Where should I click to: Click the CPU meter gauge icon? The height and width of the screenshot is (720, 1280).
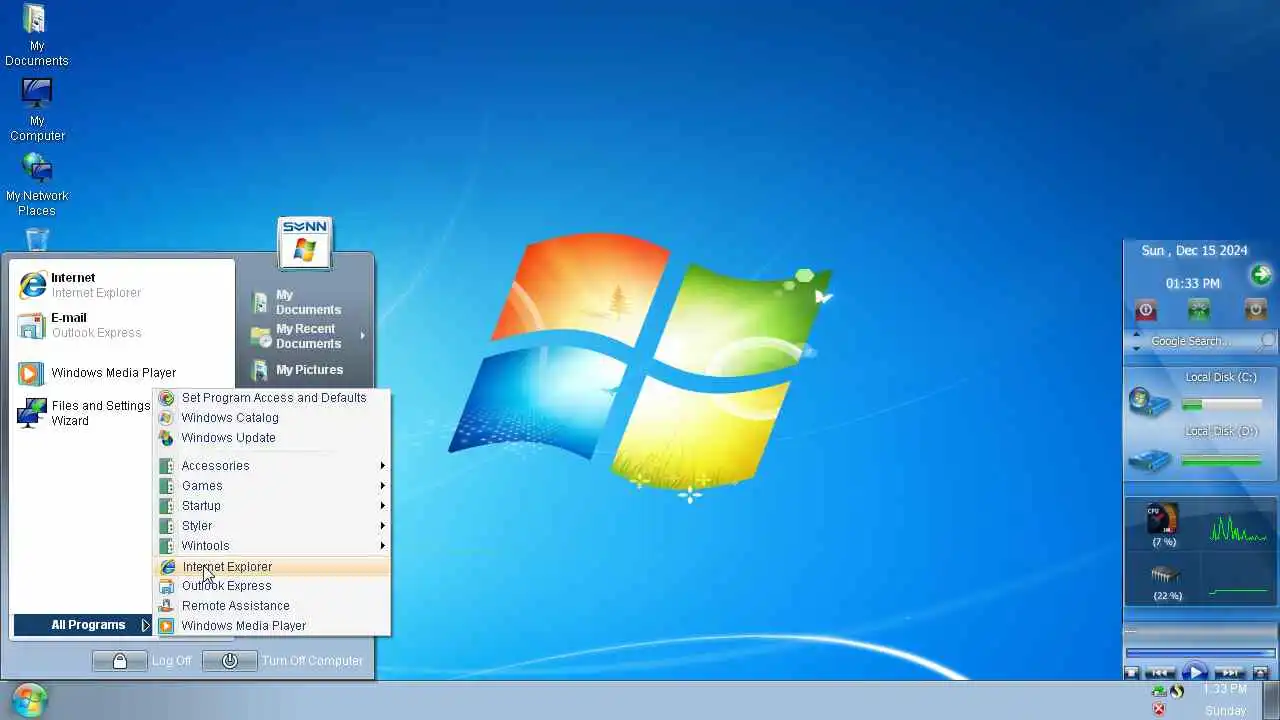1163,519
